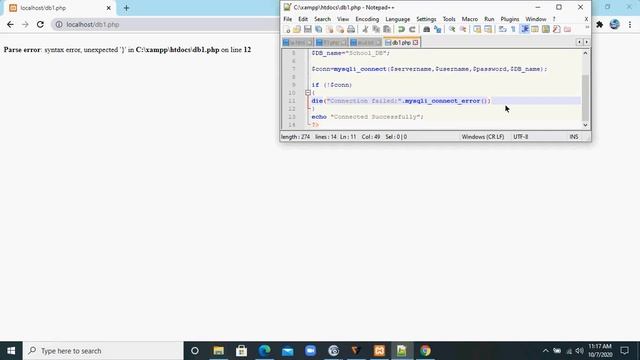Click the Print toolbar icon
640x360 pixels.
click(x=351, y=29)
